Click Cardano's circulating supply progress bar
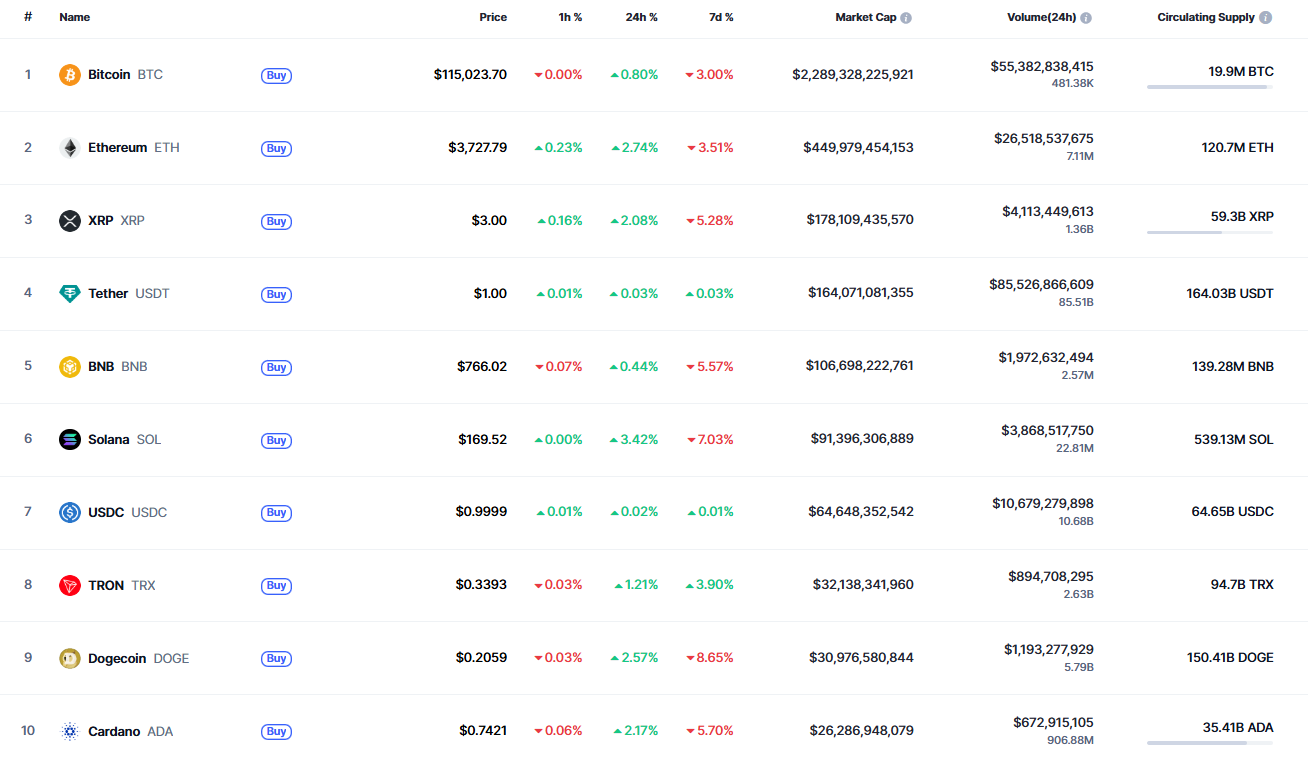This screenshot has width=1308, height=760. pyautogui.click(x=1210, y=743)
